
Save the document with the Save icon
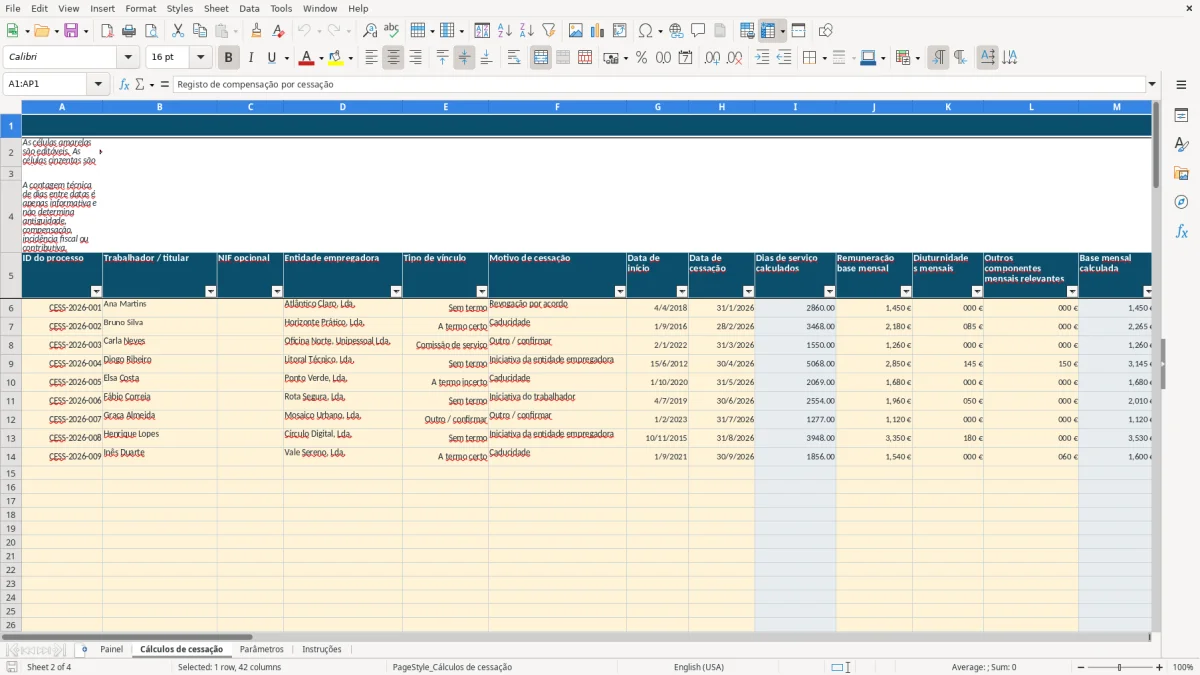[71, 31]
